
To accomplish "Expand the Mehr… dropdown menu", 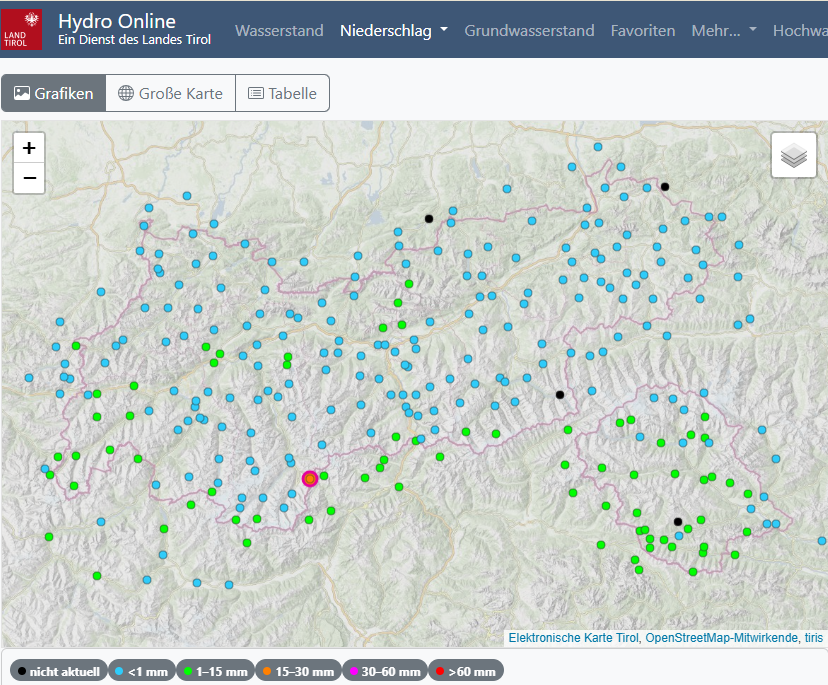I will click(724, 31).
